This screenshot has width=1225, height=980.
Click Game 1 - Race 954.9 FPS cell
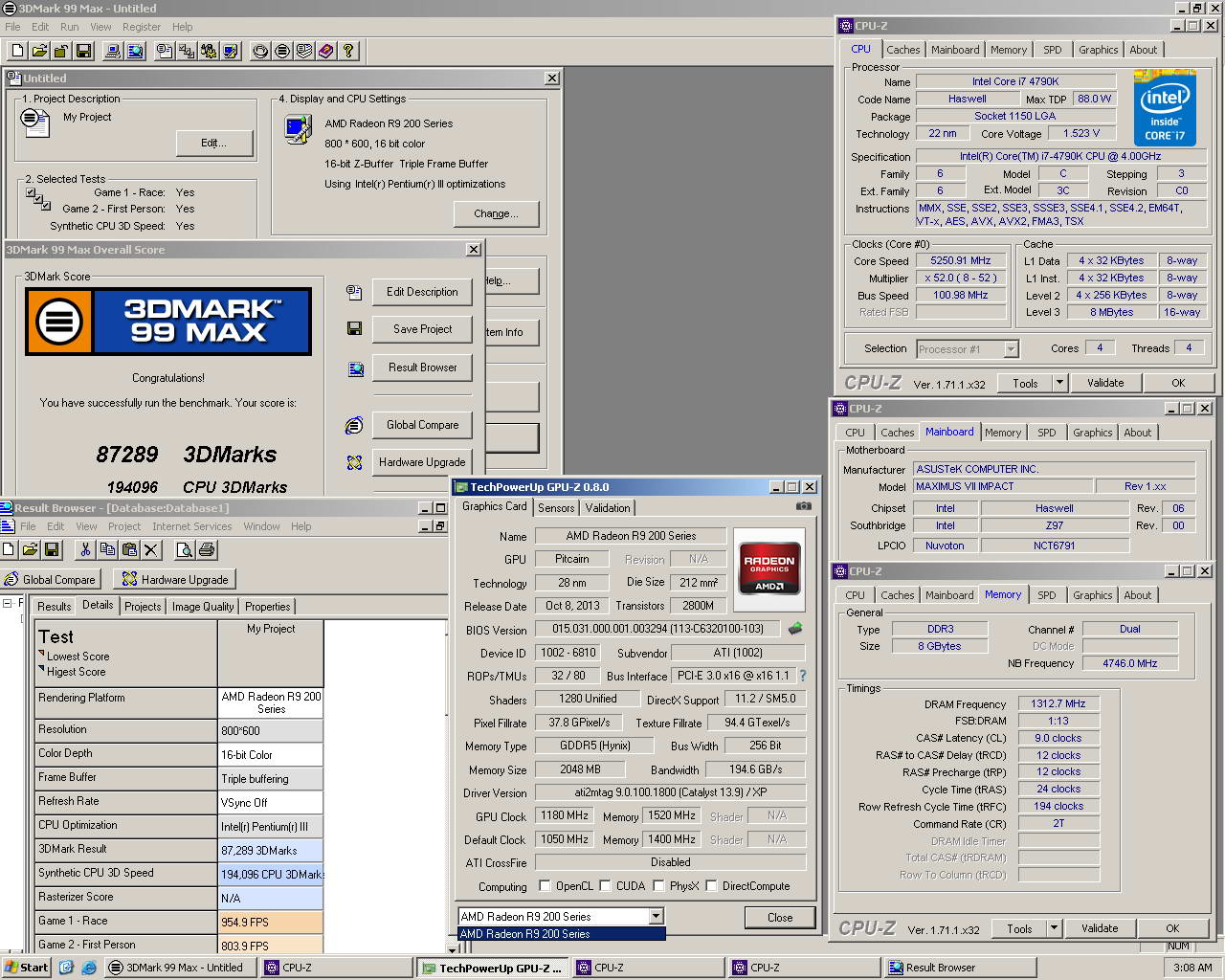click(x=271, y=922)
